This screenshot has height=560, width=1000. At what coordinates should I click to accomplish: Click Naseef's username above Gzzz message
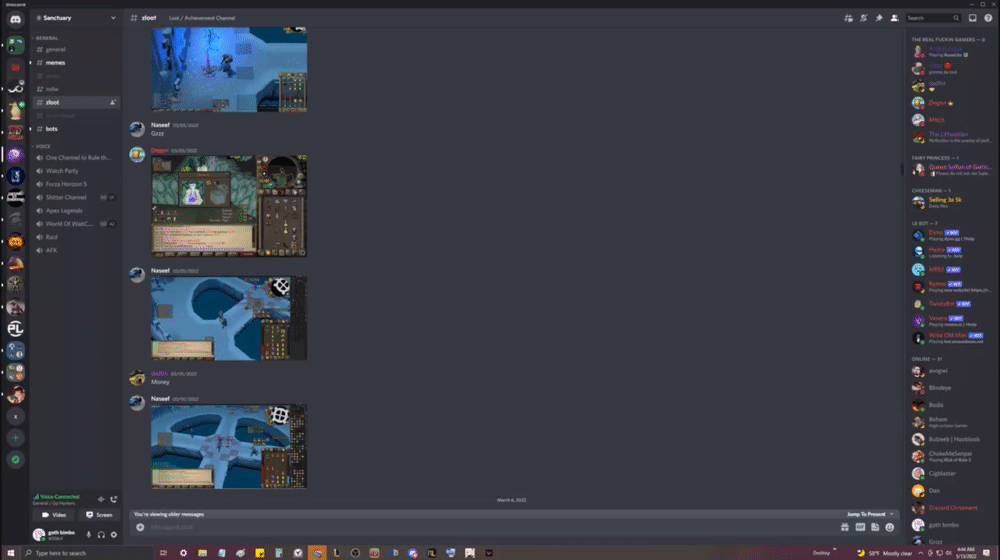coord(160,125)
